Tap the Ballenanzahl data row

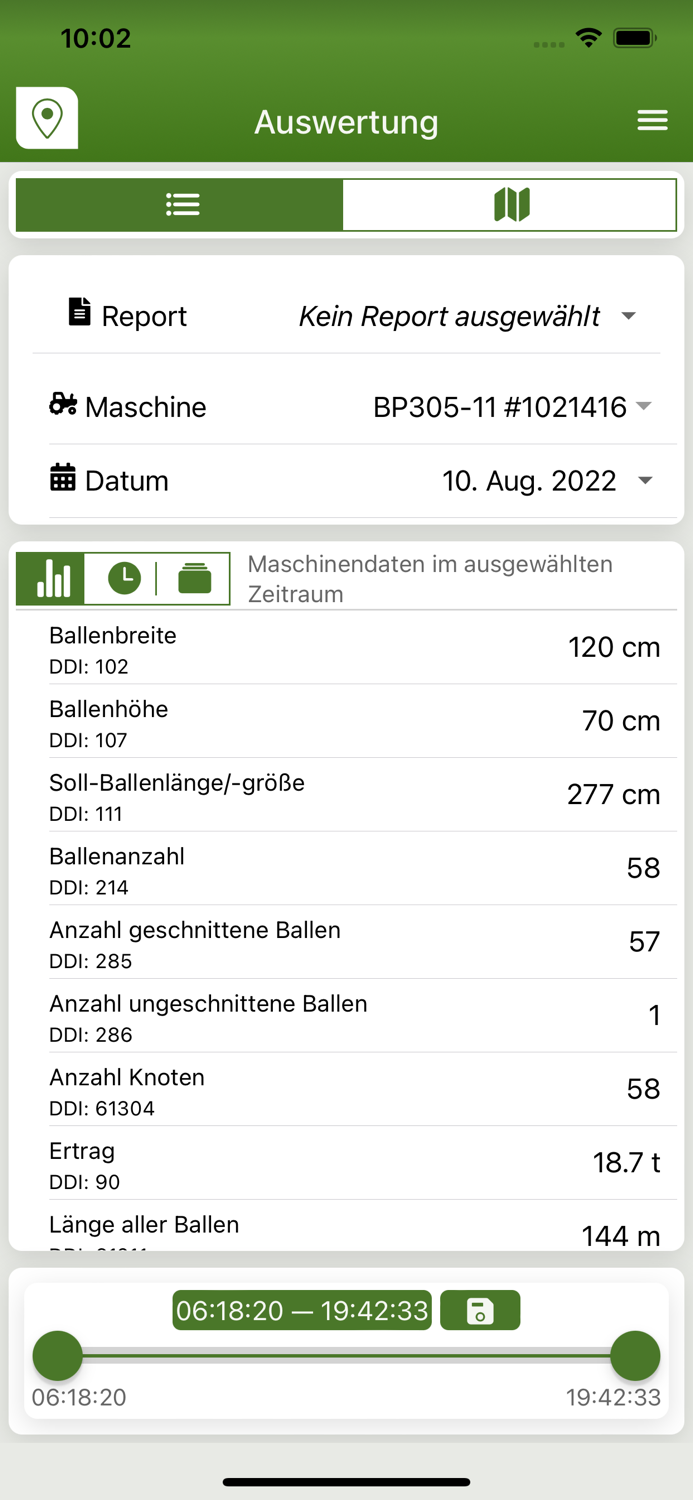coord(346,868)
